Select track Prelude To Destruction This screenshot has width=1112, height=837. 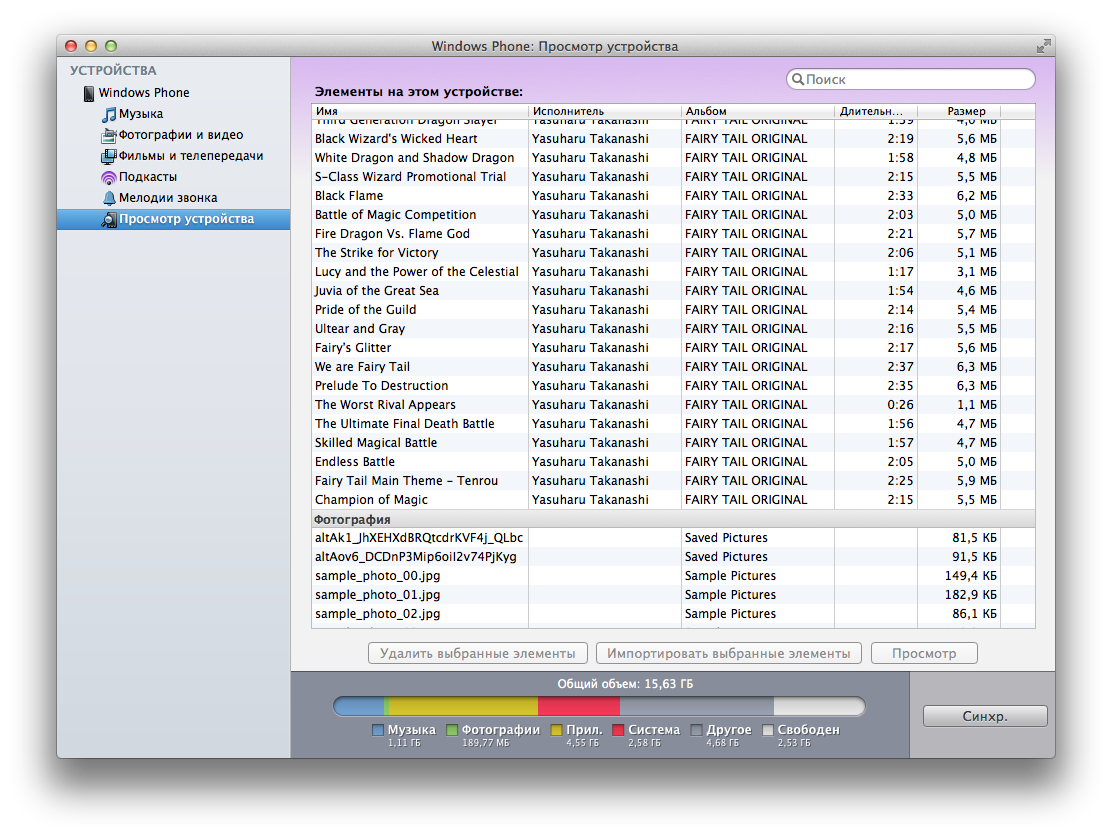pyautogui.click(x=673, y=386)
